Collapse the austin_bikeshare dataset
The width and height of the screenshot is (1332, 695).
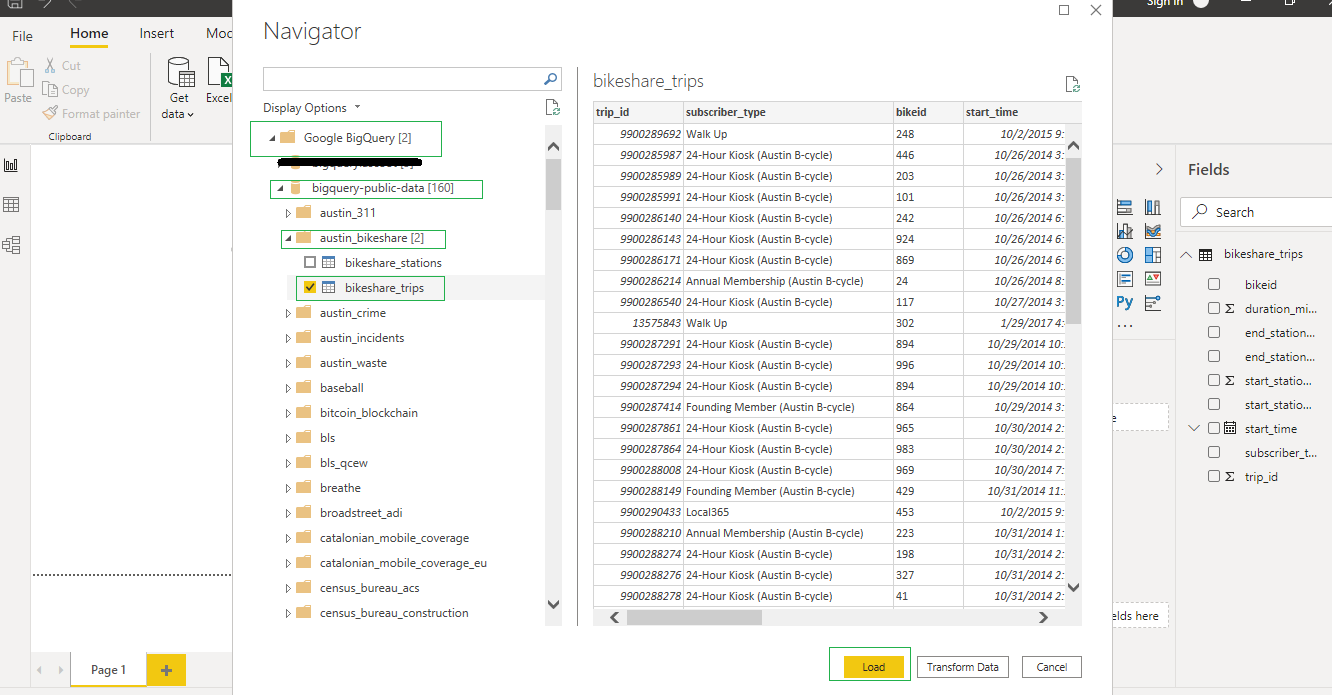(289, 238)
